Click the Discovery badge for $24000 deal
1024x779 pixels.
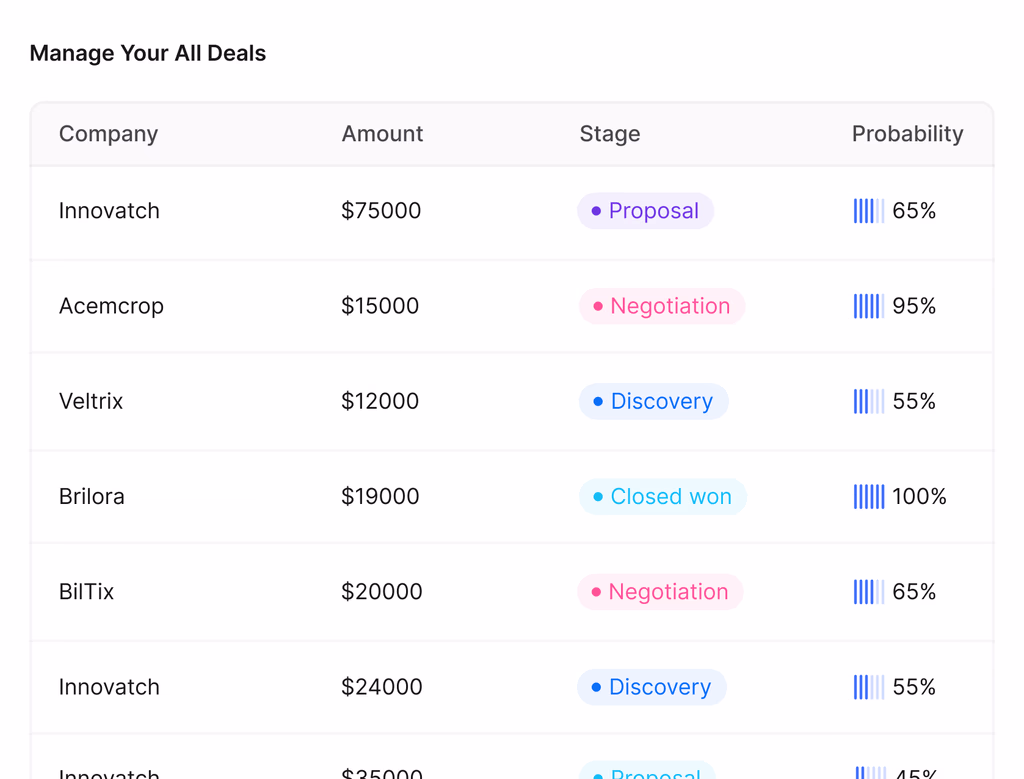coord(652,688)
